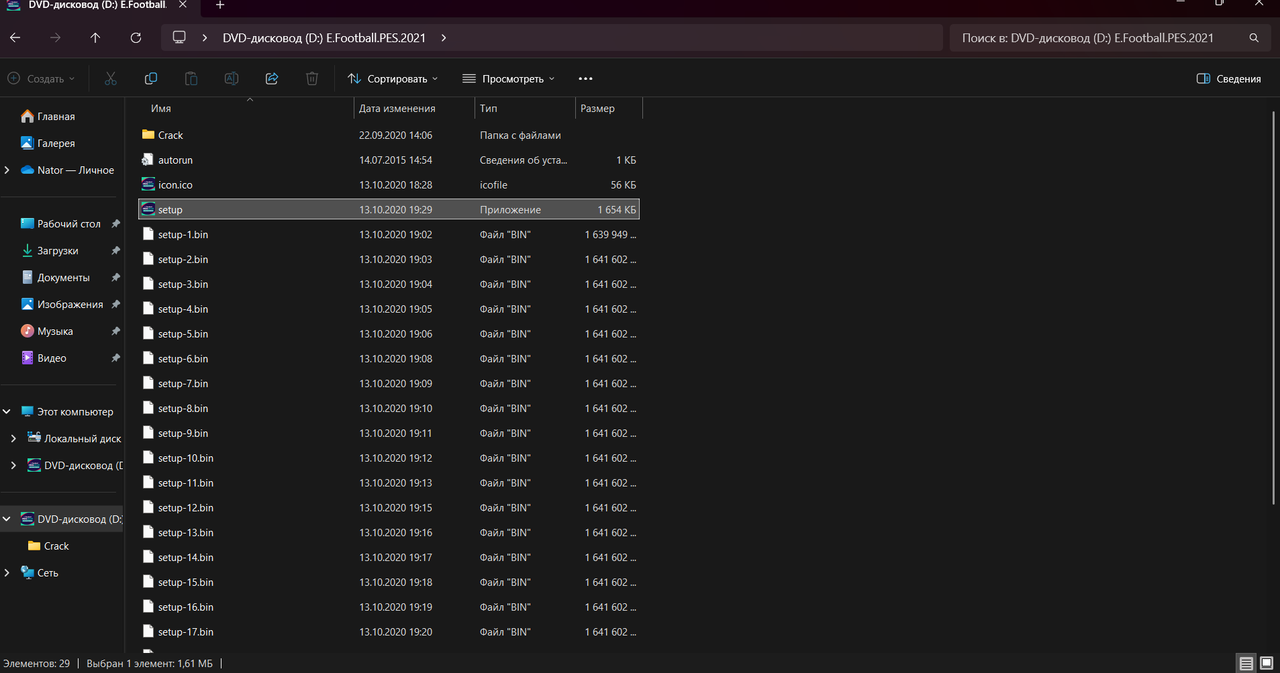Image resolution: width=1280 pixels, height=673 pixels.
Task: Toggle the Сведения details pane button
Action: coord(1229,78)
